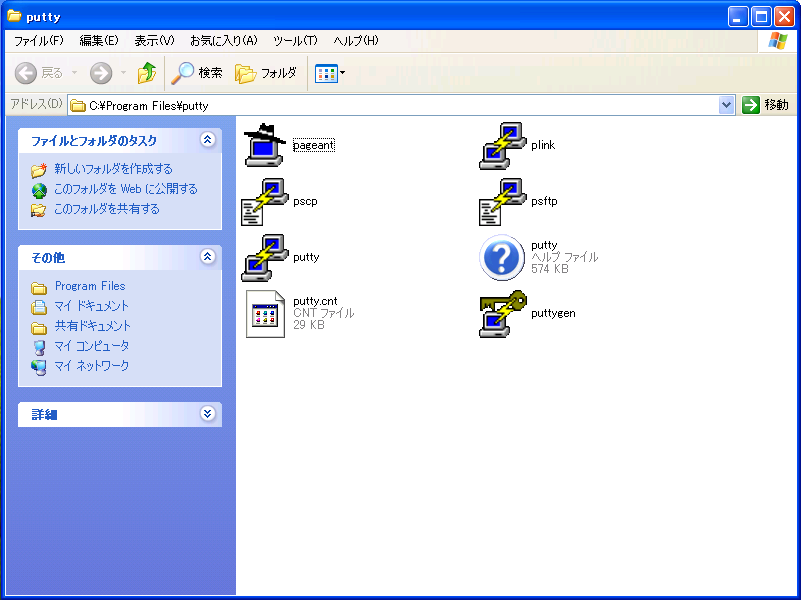This screenshot has width=801, height=600.
Task: Go to Program Files link
Action: (90, 286)
